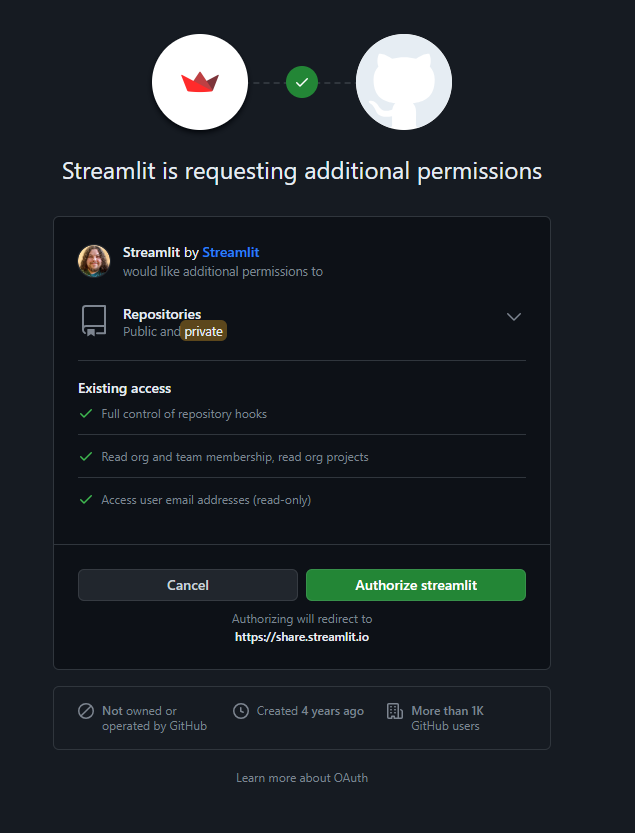Click the 'Learn more about OAuth' link
The image size is (635, 833).
point(302,777)
